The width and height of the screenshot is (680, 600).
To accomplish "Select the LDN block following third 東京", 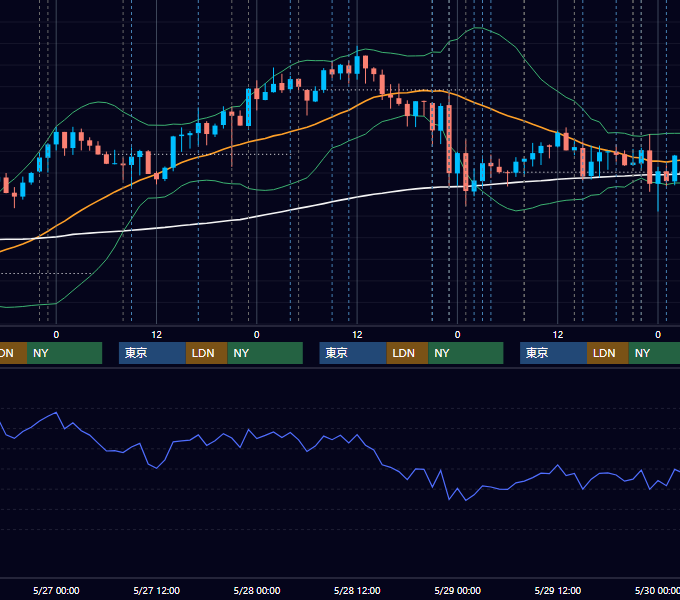I will [x=608, y=353].
